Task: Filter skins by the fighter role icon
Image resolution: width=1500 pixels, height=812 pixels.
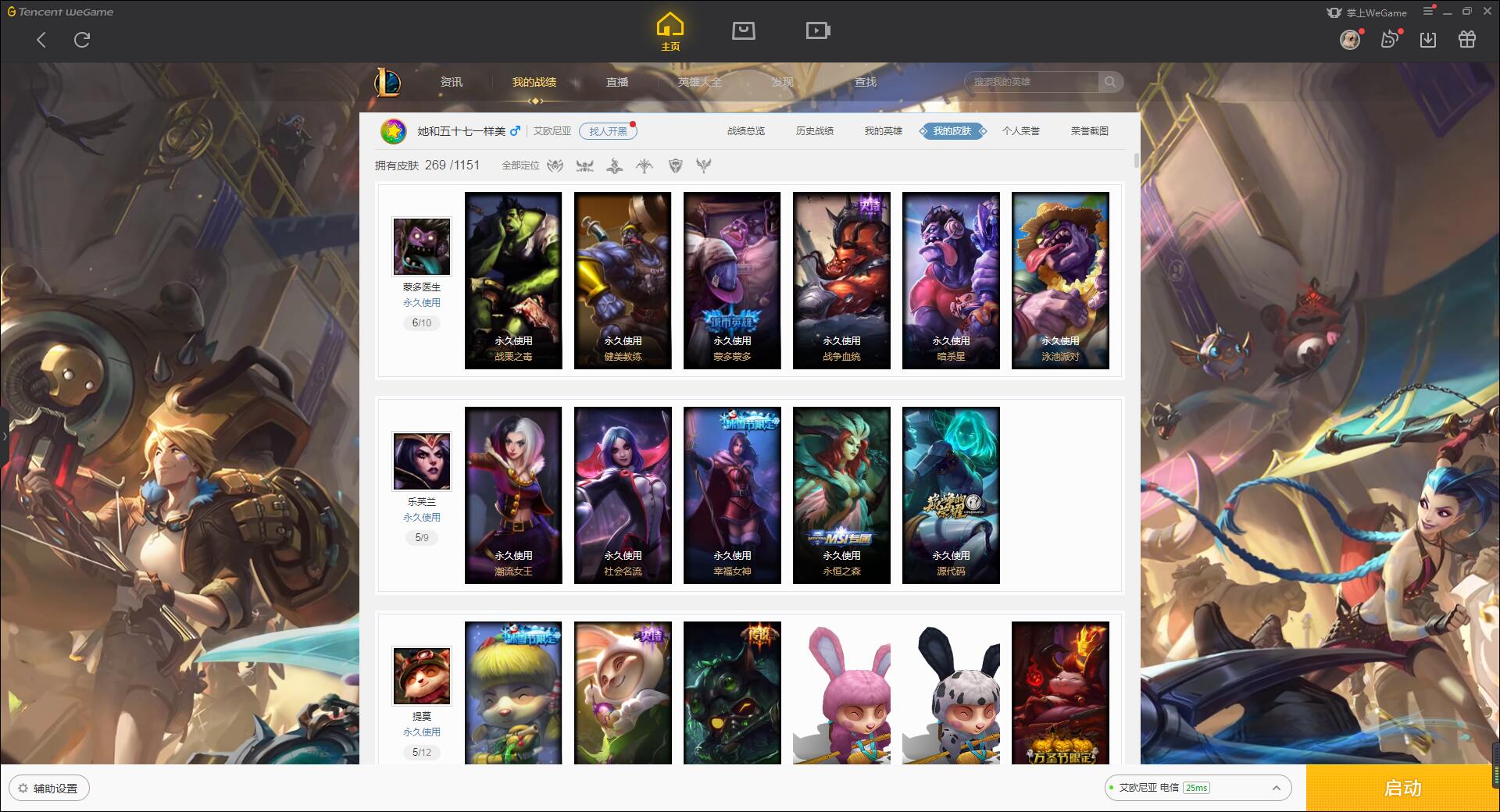Action: 584,166
